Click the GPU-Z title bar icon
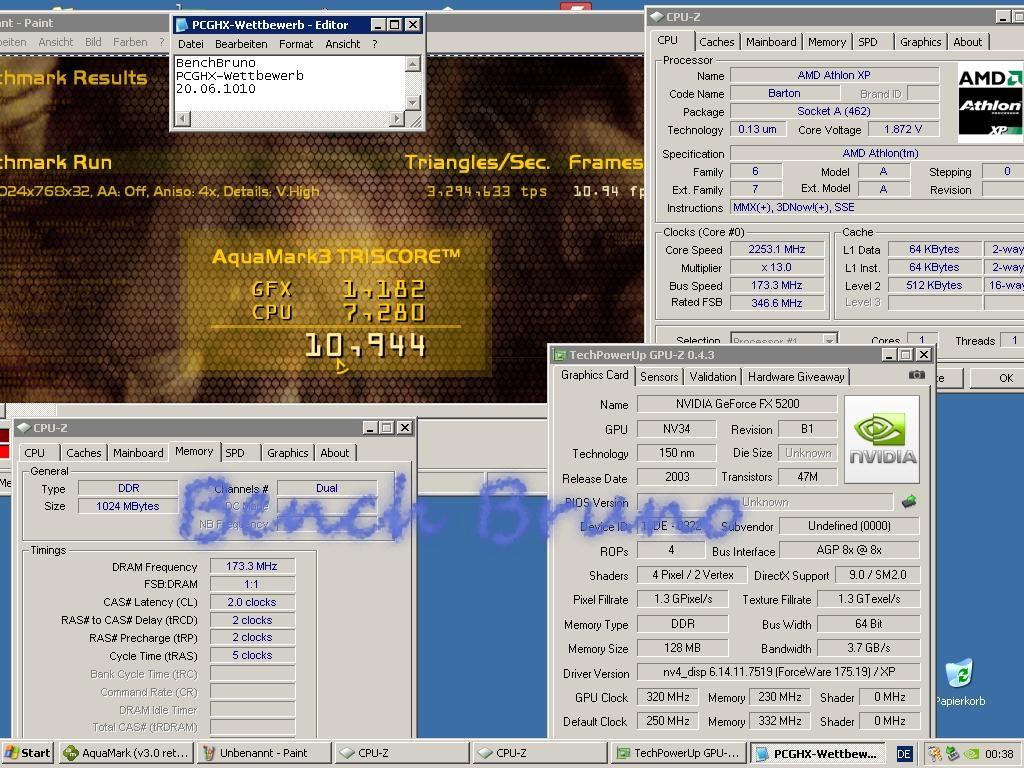The height and width of the screenshot is (768, 1024). coord(560,355)
